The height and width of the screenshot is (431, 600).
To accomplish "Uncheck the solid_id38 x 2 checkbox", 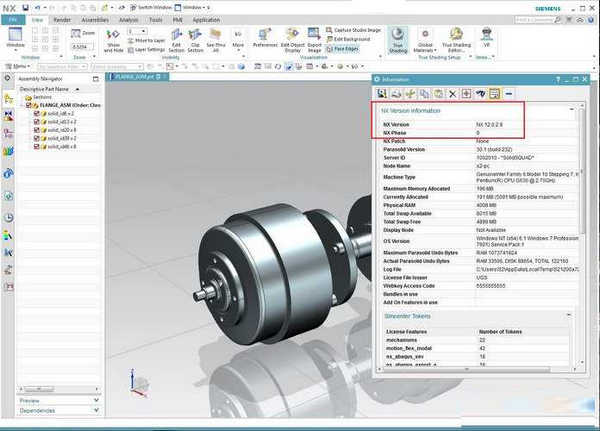I will [37, 138].
